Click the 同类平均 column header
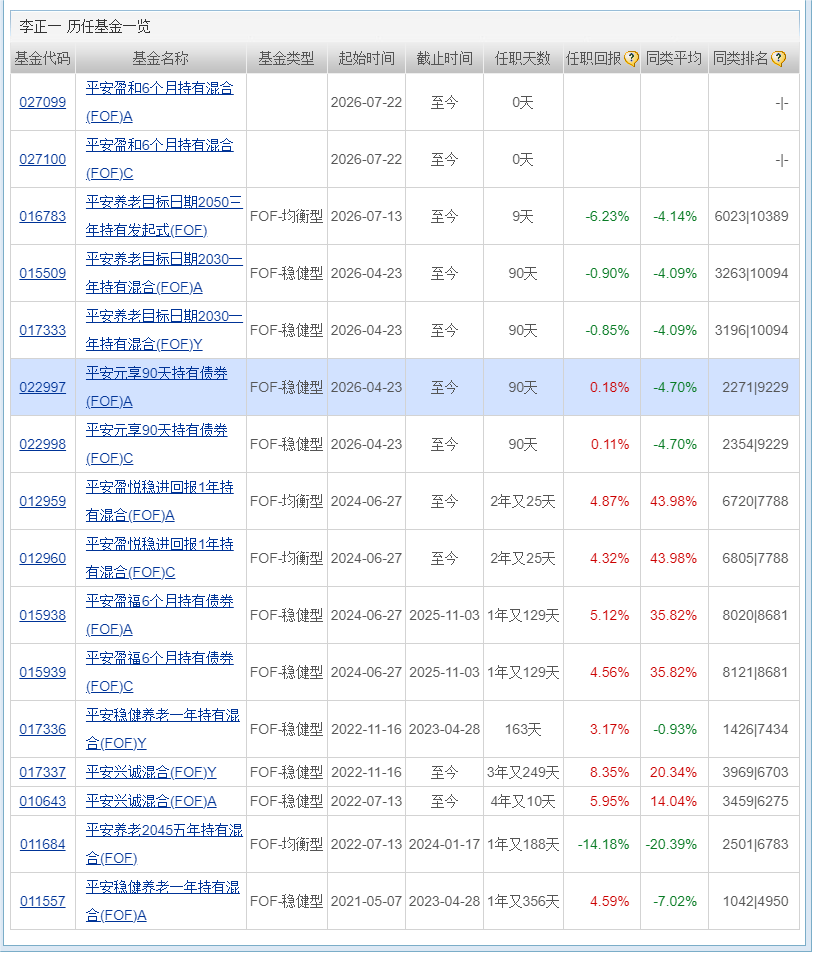Screen dimensions: 815x955 674,58
